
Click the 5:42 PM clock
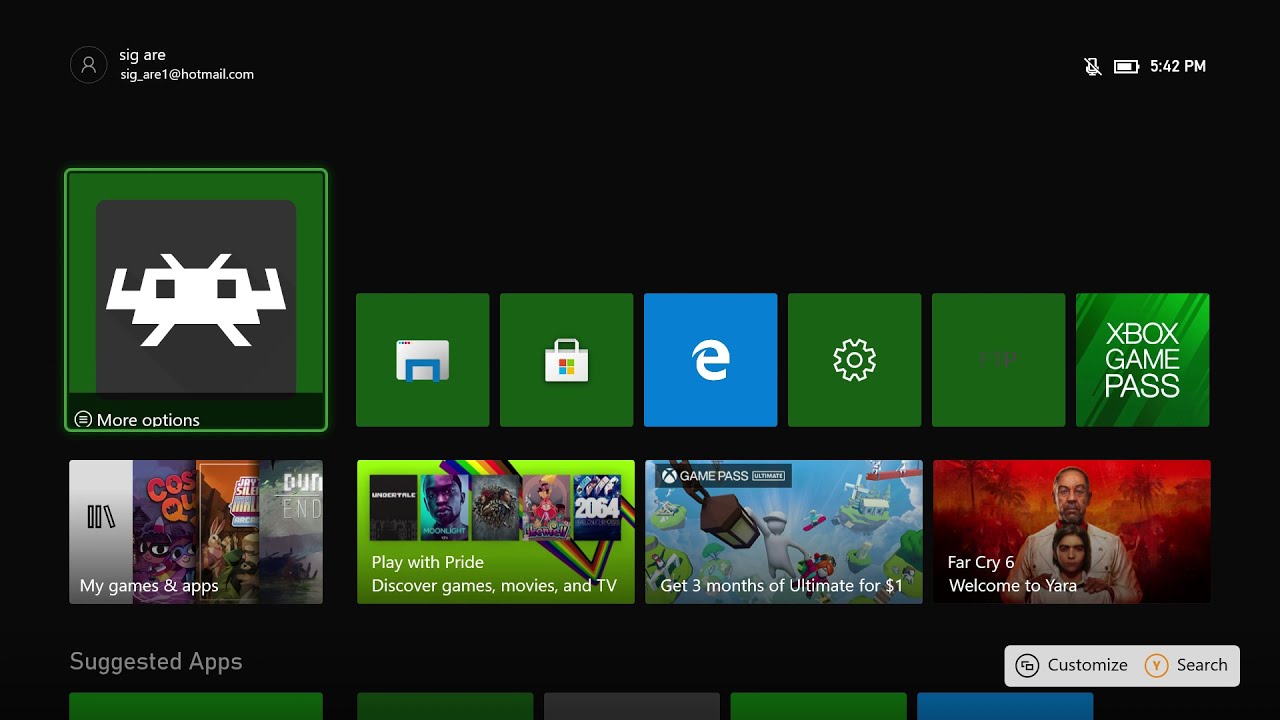point(1178,66)
